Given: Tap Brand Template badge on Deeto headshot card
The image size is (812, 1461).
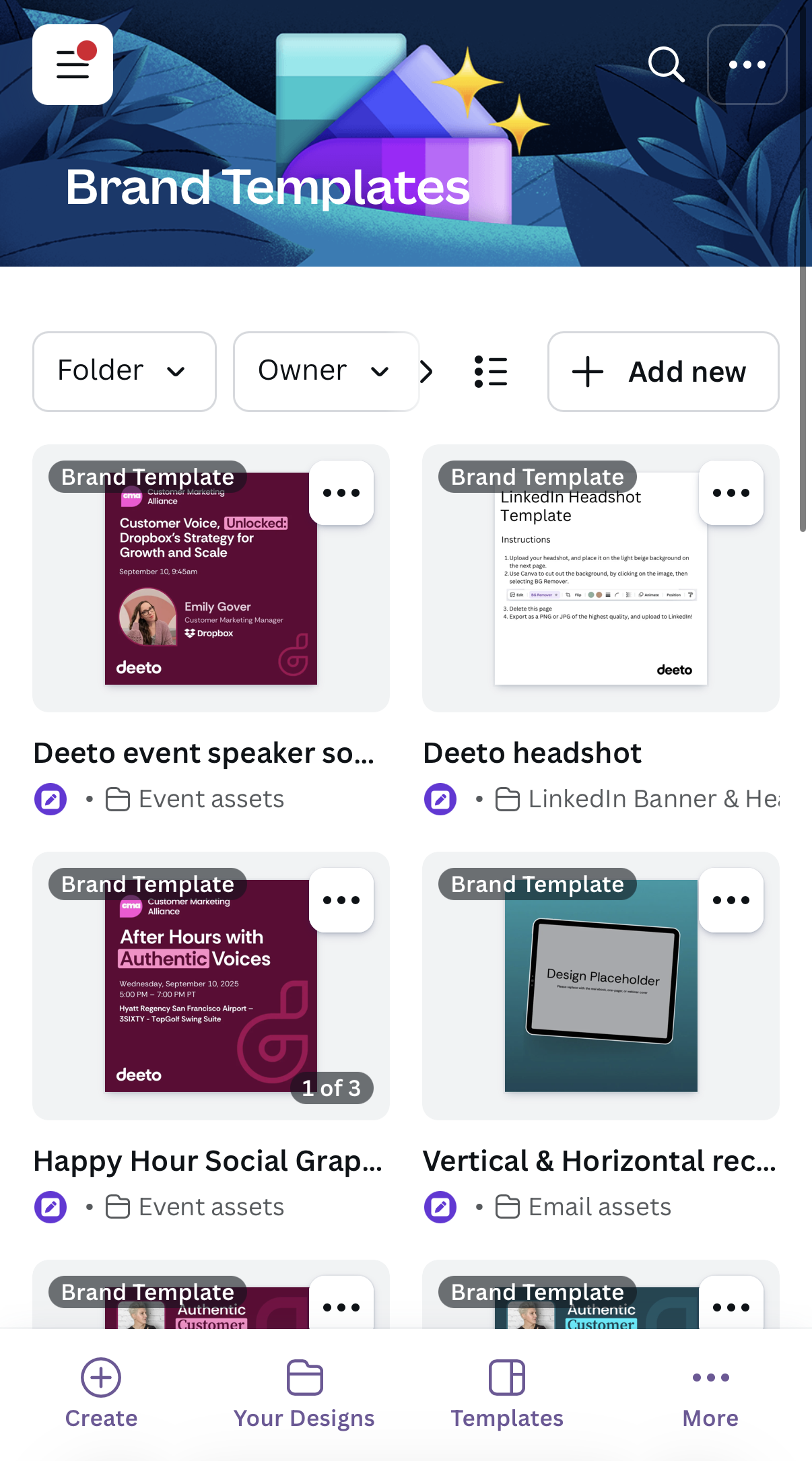Looking at the screenshot, I should (537, 477).
